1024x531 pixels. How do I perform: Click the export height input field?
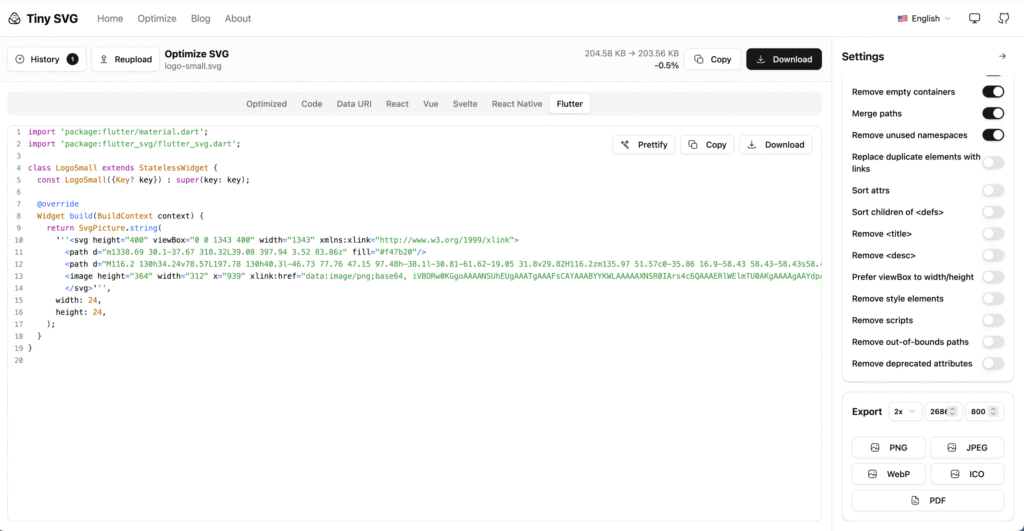tap(980, 411)
